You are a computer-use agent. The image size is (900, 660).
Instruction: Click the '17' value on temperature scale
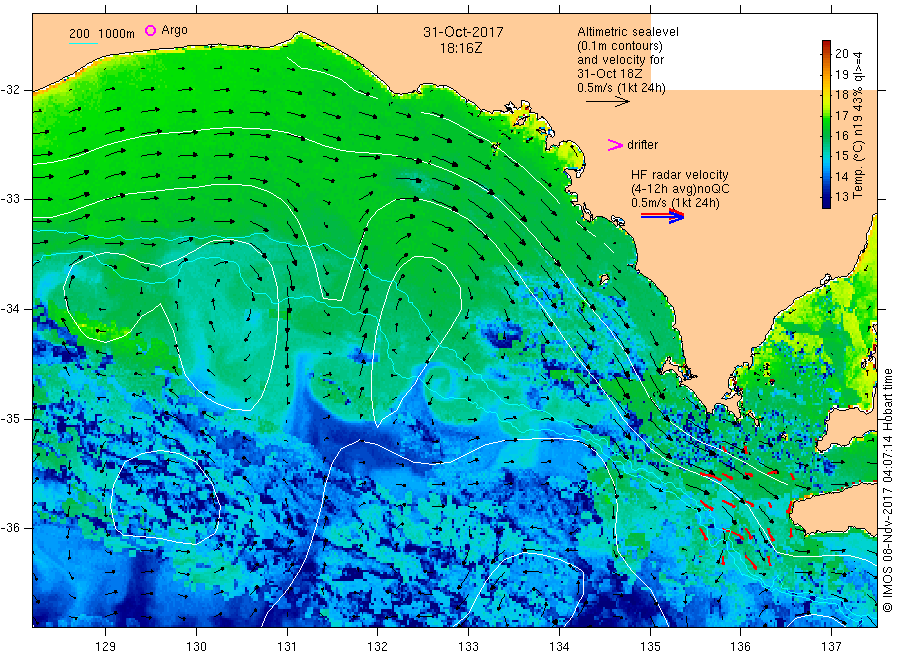[x=841, y=115]
